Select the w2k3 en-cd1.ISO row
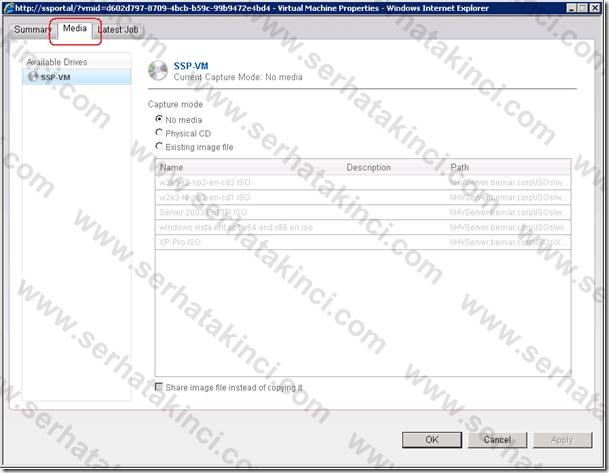The image size is (609, 473). (363, 197)
